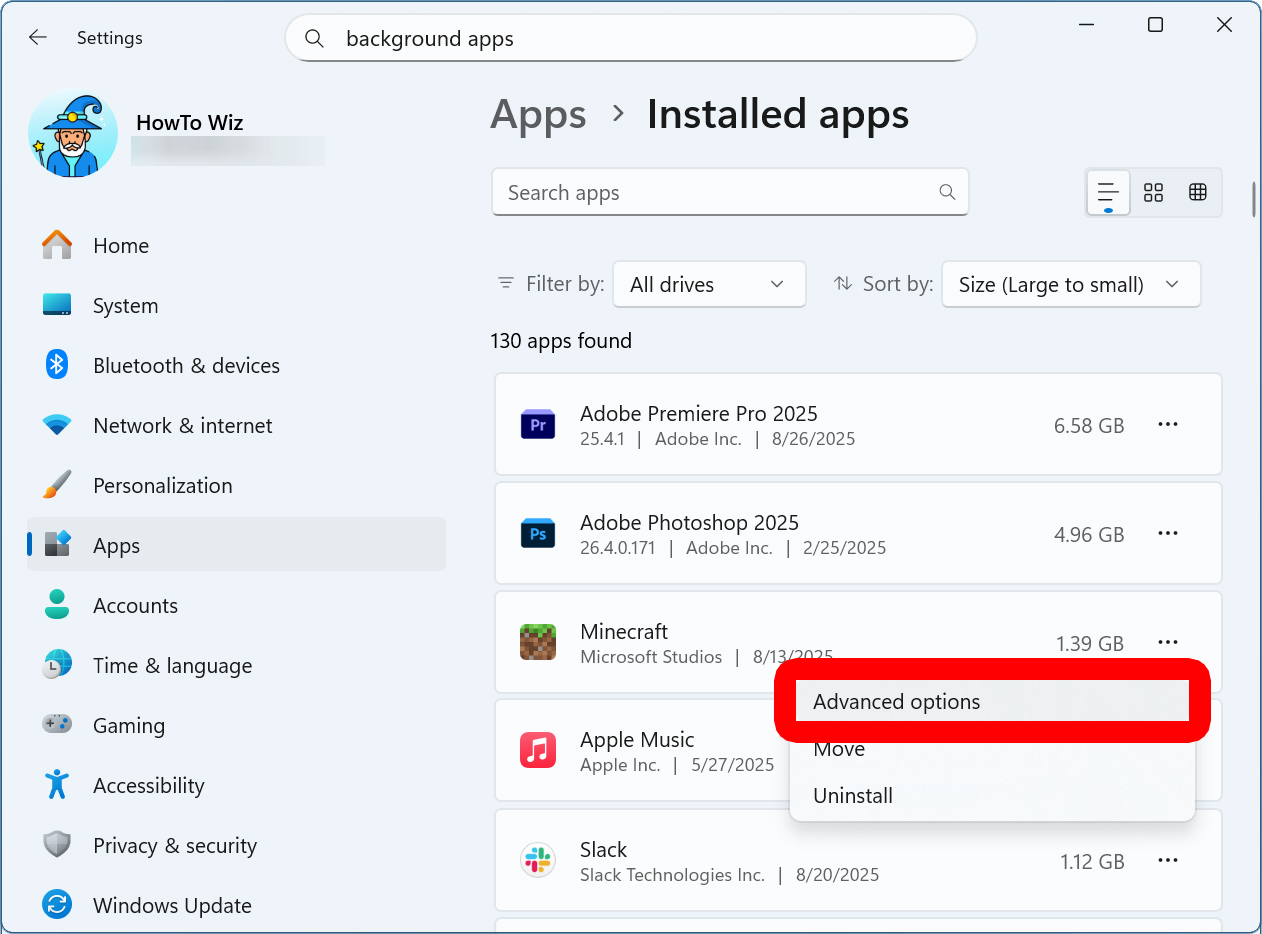The width and height of the screenshot is (1262, 934).
Task: Click the Accessibility icon in sidebar
Action: [x=57, y=785]
